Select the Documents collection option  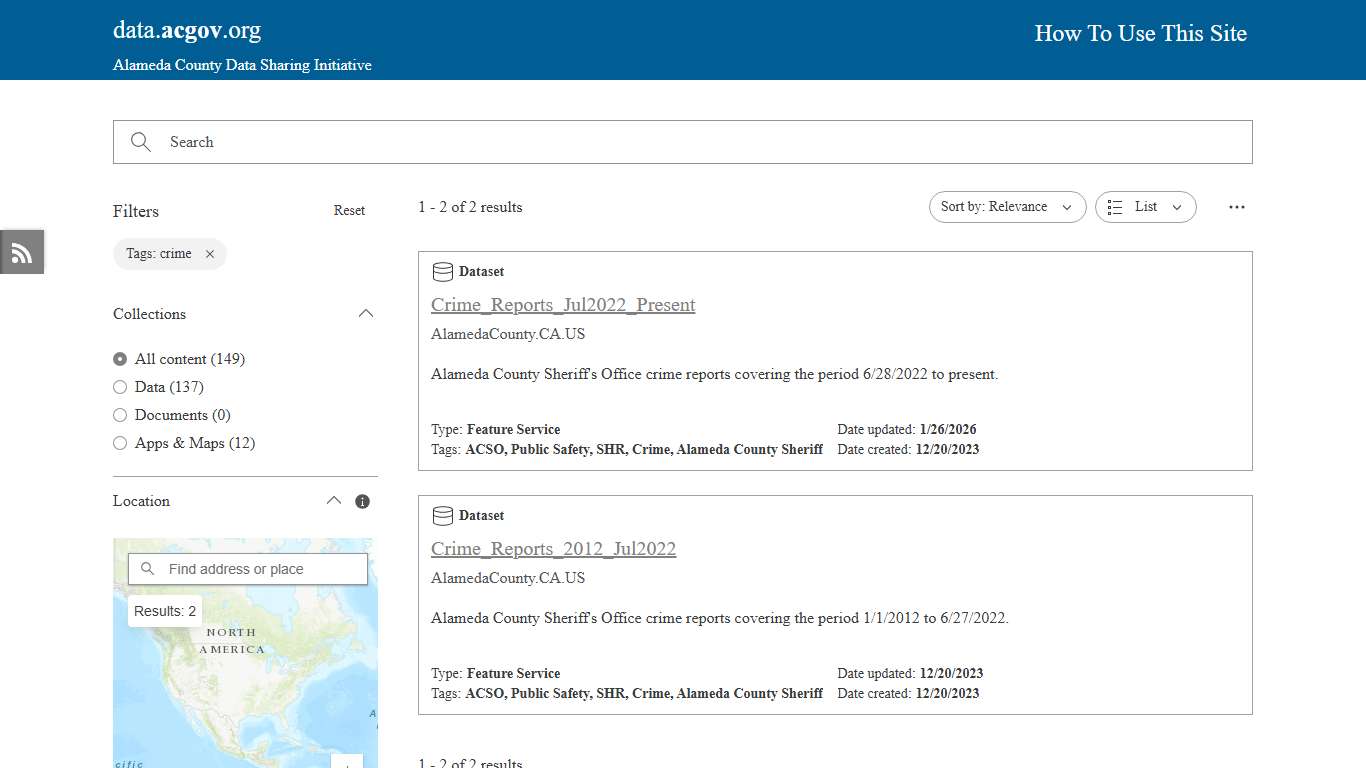coord(120,415)
